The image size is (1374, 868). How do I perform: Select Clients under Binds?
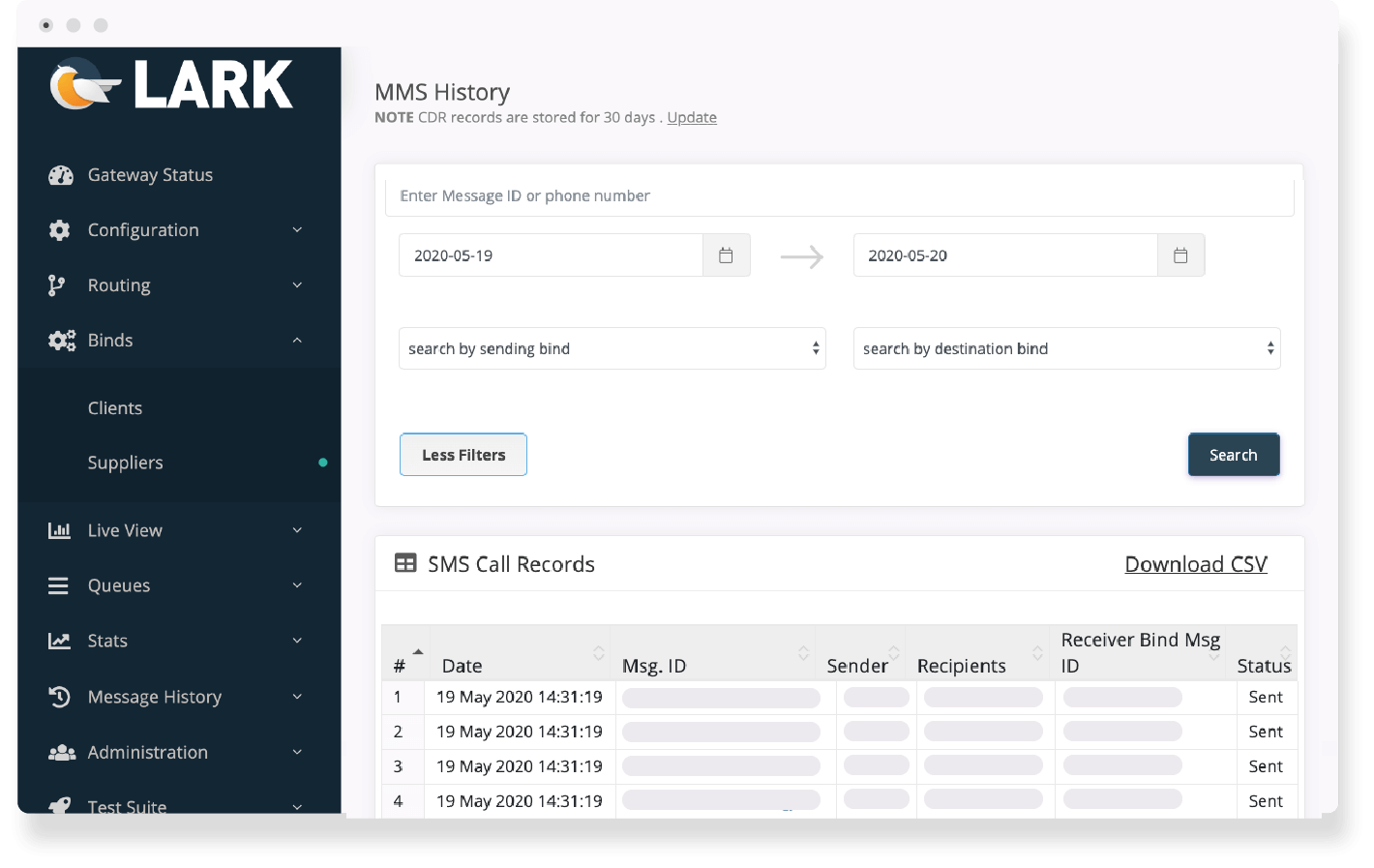[115, 408]
